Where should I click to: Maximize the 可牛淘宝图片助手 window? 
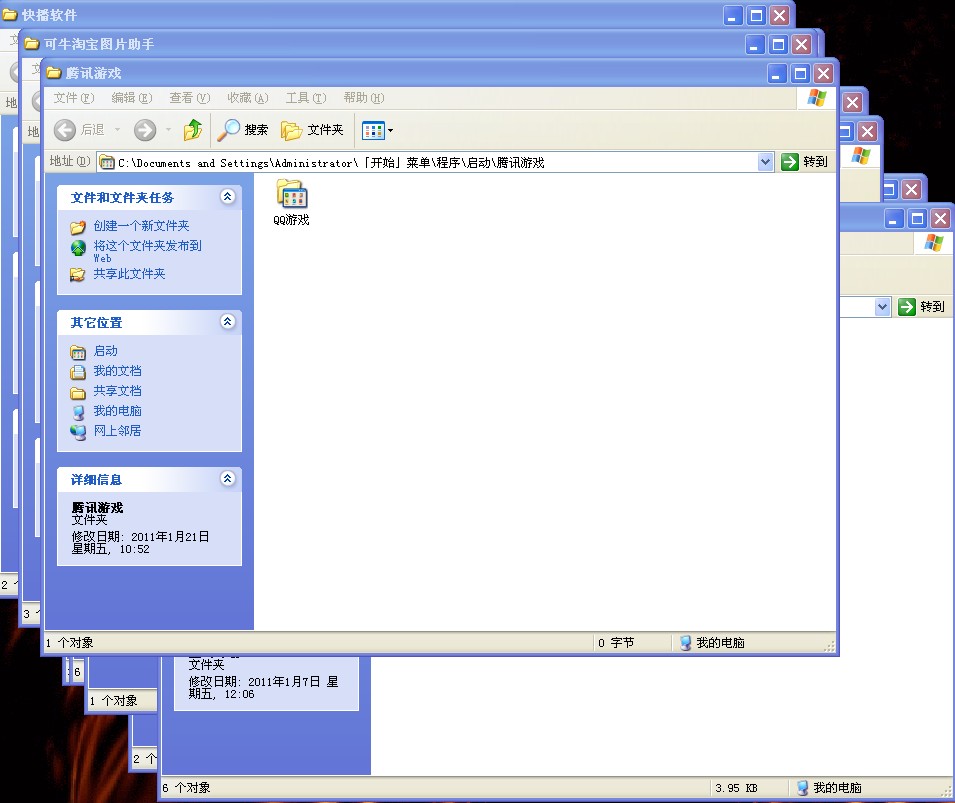click(778, 44)
